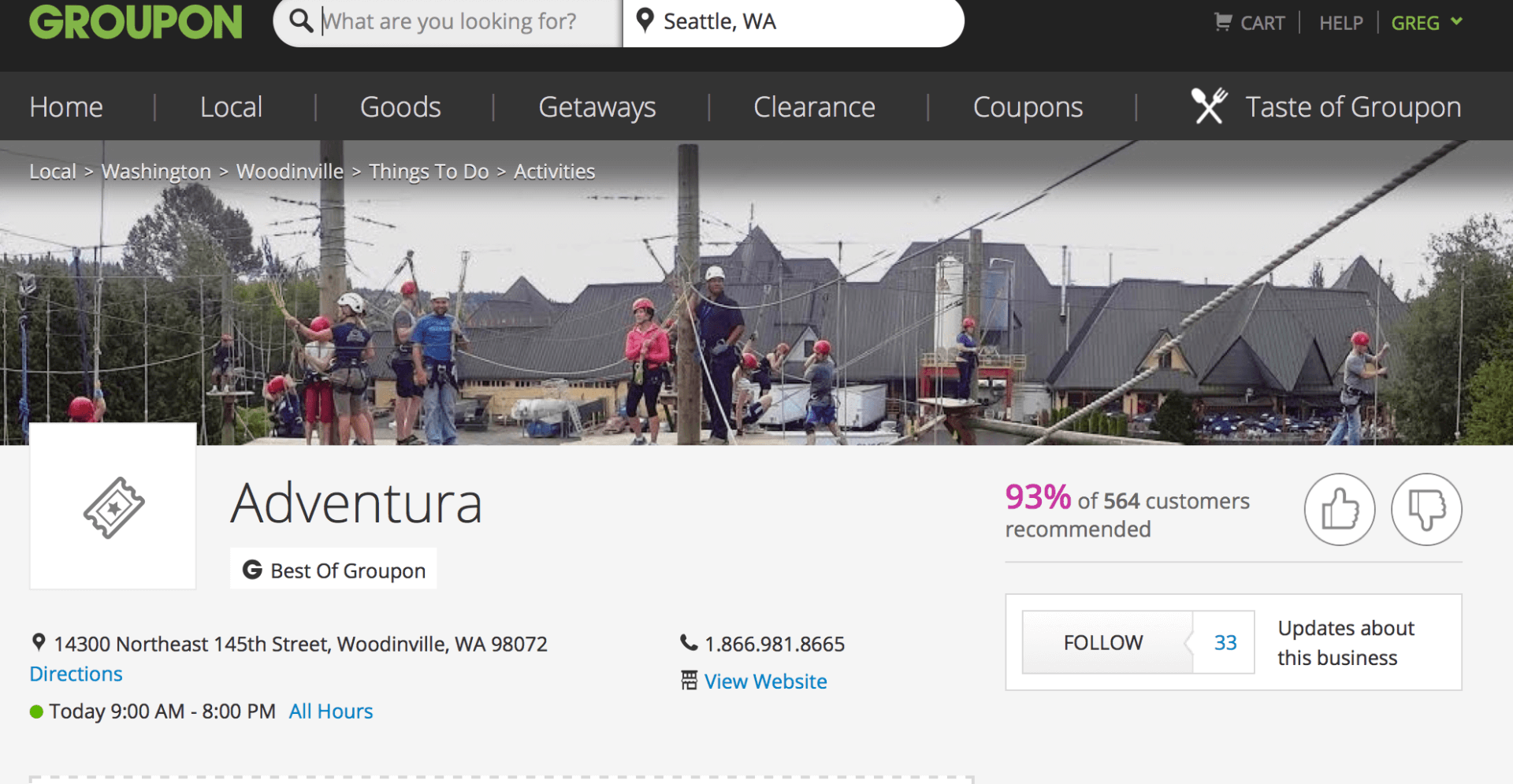Screen dimensions: 1513x784
Task: Open All Hours schedule
Action: 330,711
